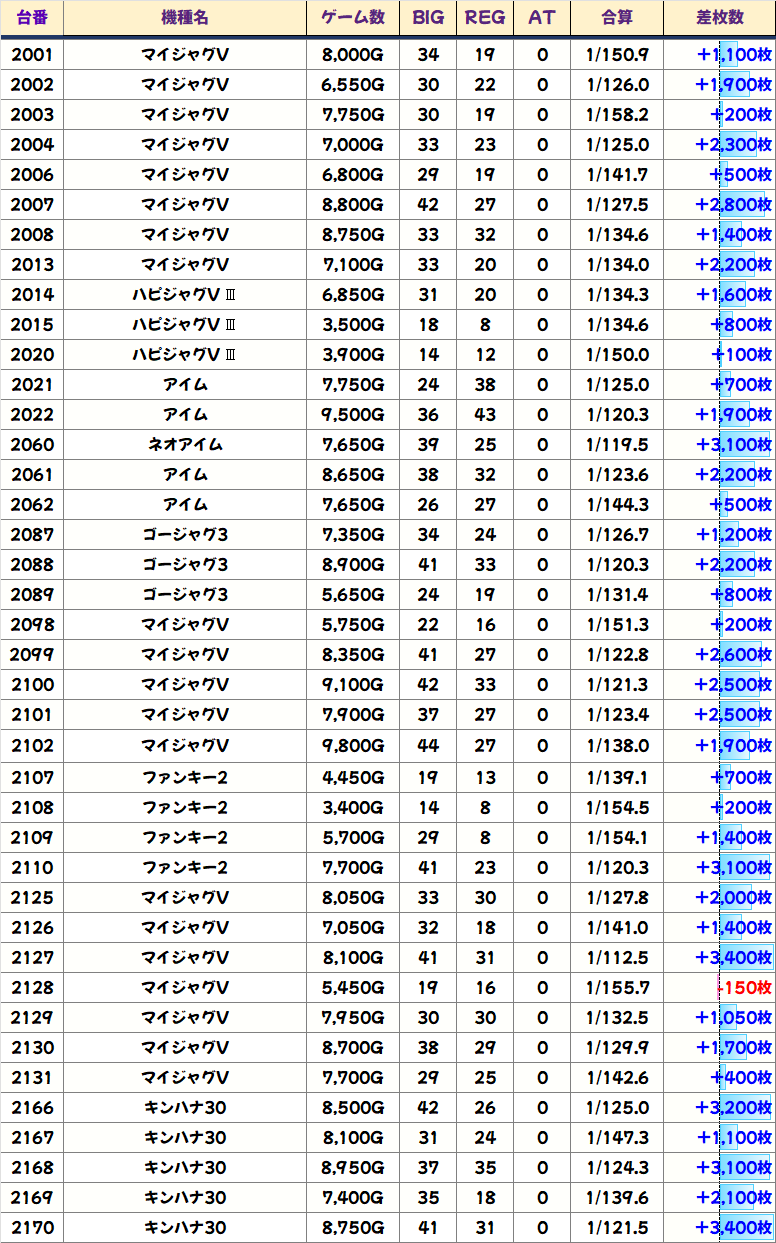Click the 差枚数 column header

[x=719, y=18]
